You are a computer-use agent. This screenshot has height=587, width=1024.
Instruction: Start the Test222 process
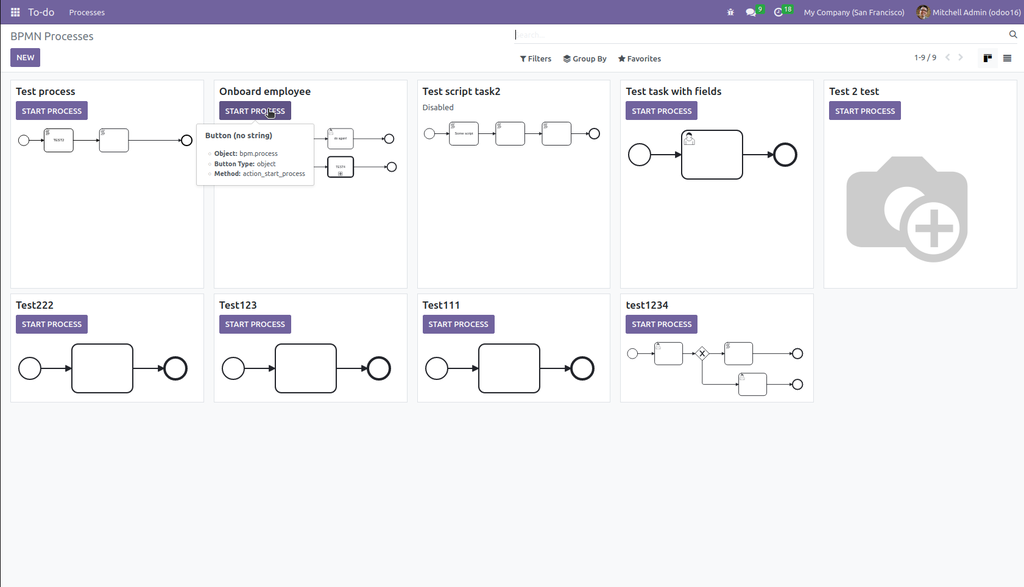point(52,325)
